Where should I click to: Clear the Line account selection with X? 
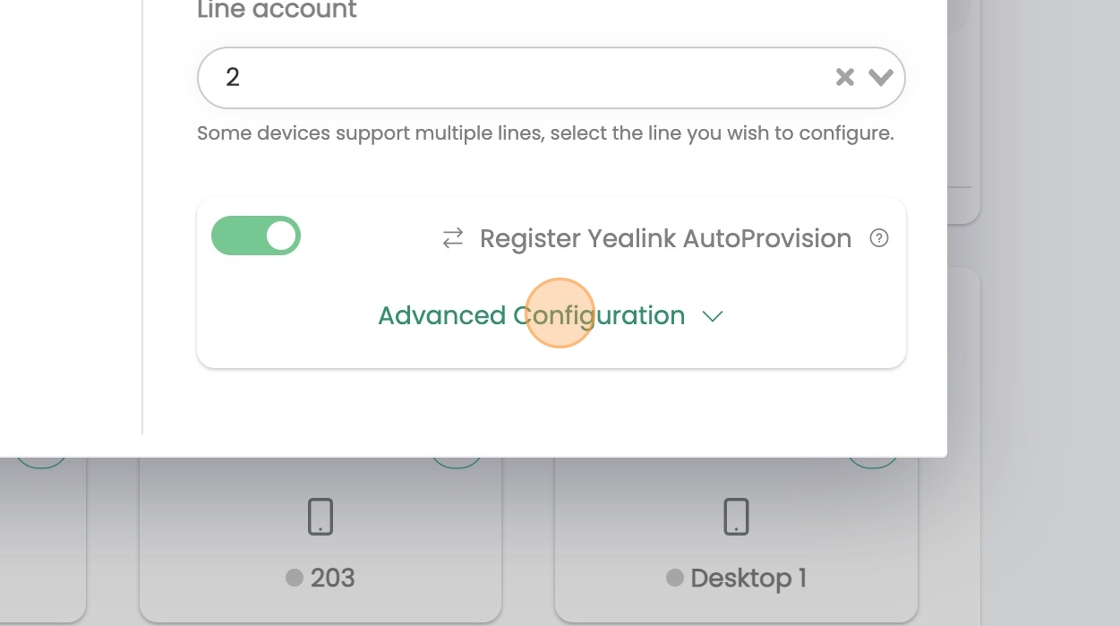[x=845, y=77]
